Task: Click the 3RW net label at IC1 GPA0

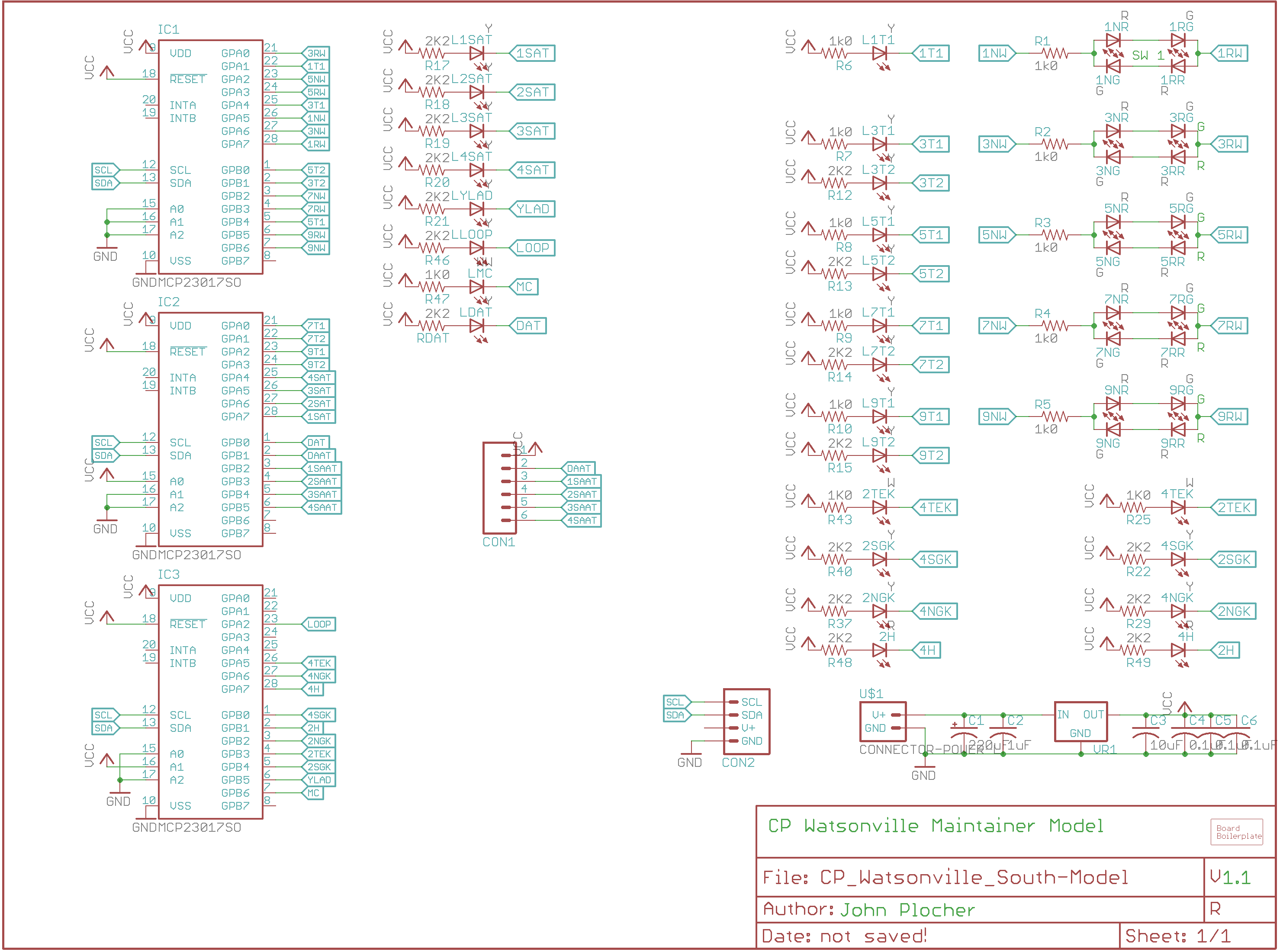Action: tap(316, 54)
